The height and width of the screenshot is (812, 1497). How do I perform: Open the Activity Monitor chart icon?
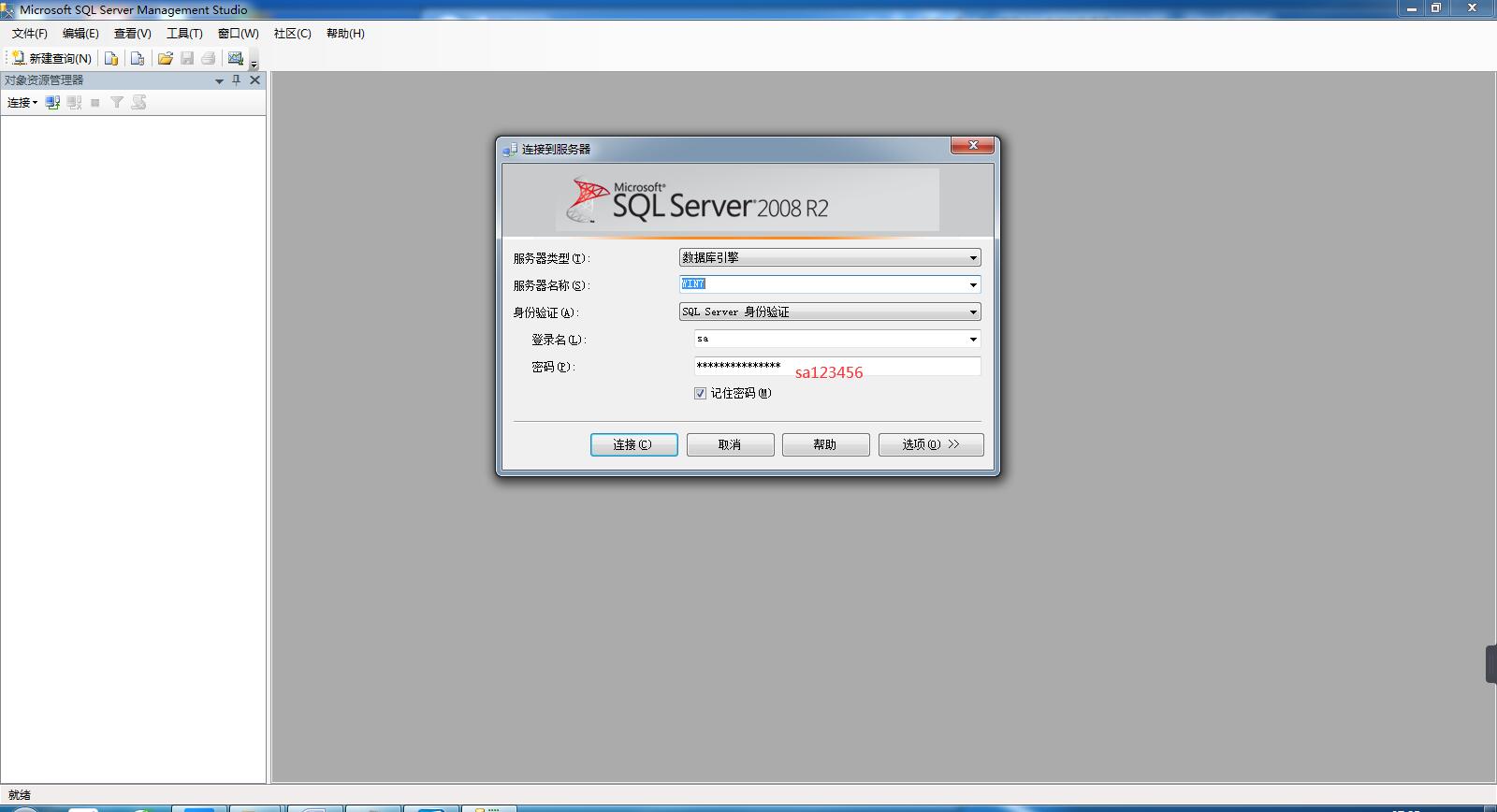click(x=236, y=58)
